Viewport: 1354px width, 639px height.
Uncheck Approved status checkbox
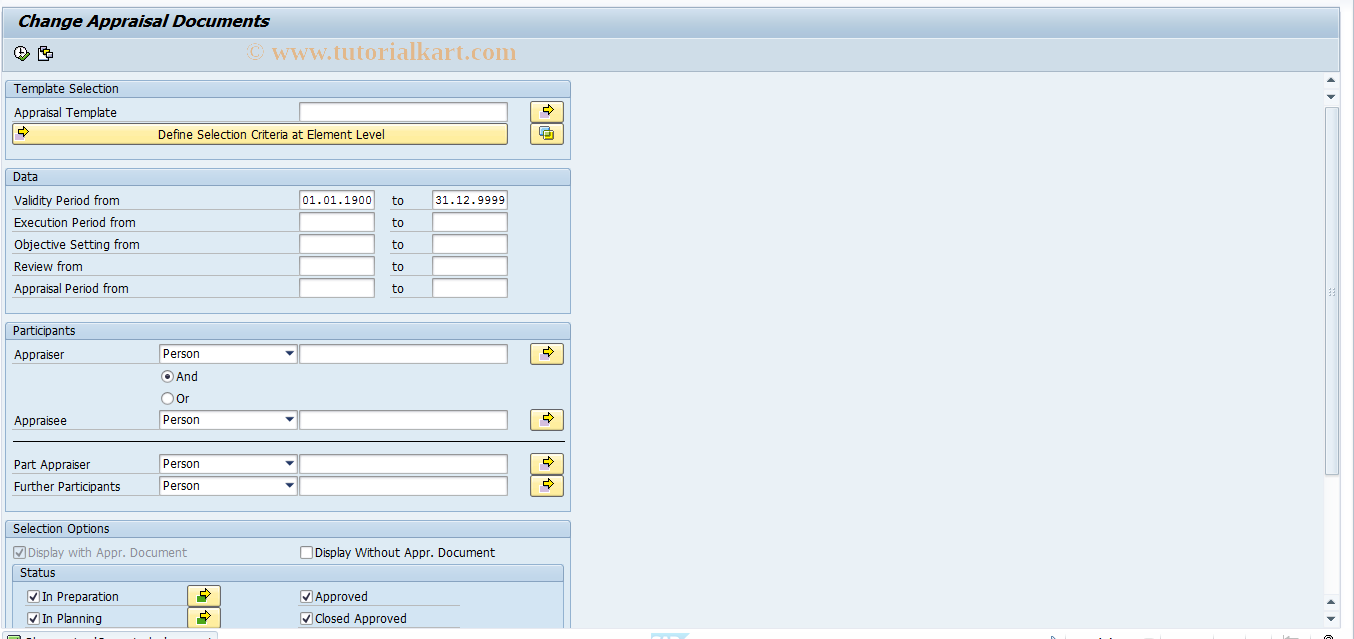(307, 596)
